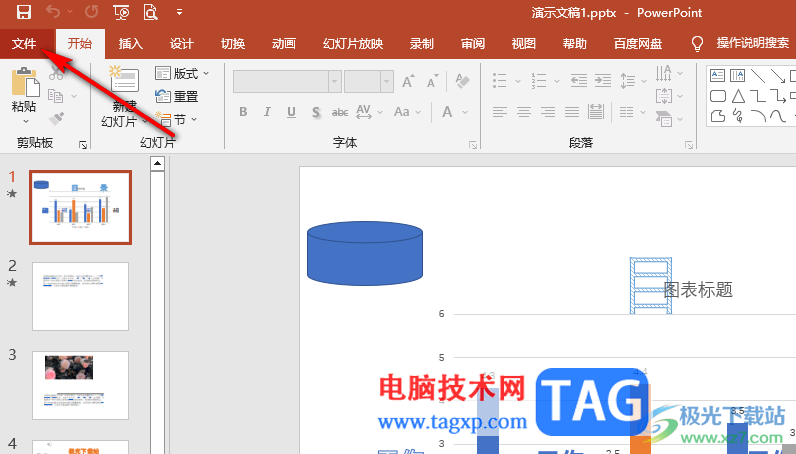Click the font name combo box
This screenshot has width=796, height=454.
pyautogui.click(x=287, y=81)
